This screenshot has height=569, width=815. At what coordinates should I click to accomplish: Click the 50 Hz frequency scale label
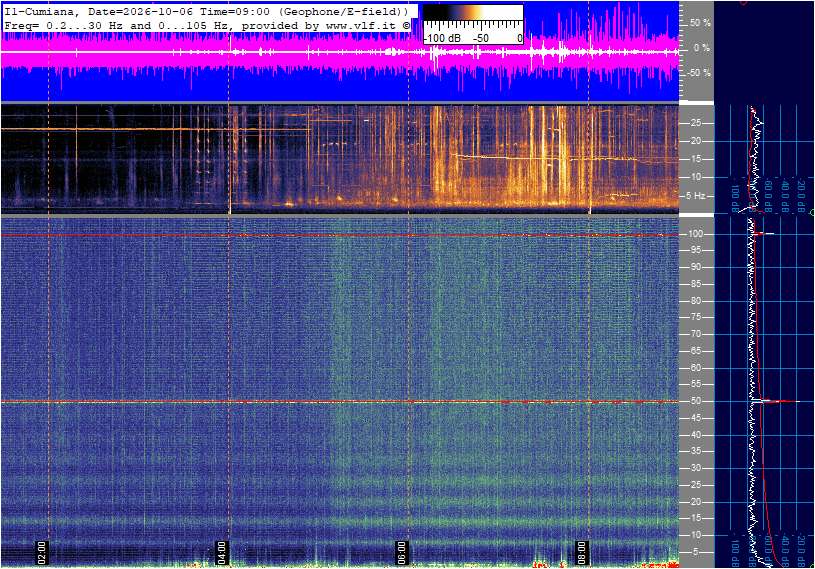tap(696, 401)
